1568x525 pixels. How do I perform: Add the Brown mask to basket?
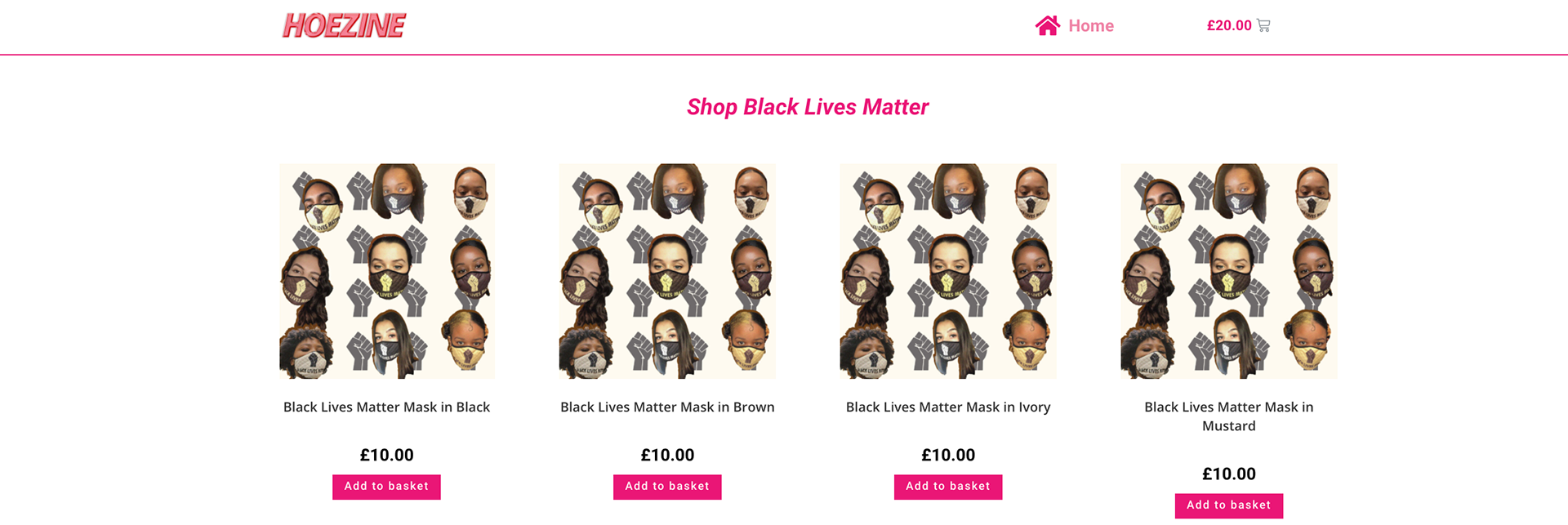coord(667,487)
